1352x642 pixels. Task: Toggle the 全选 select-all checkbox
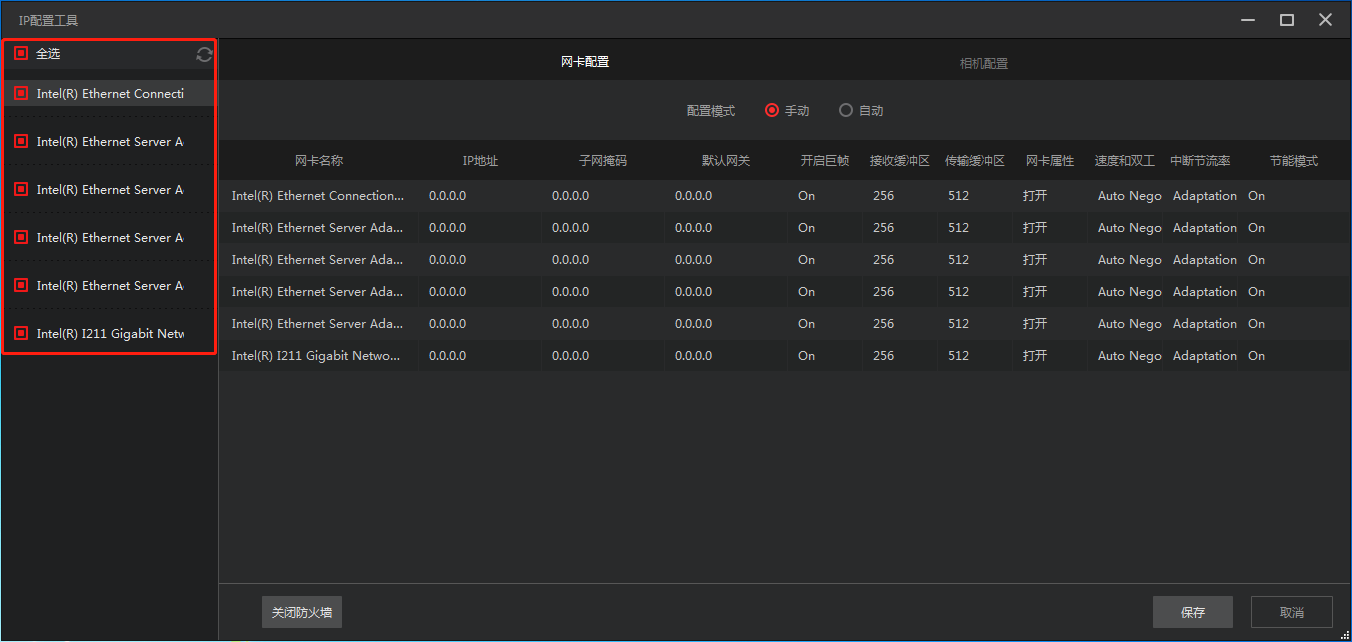coord(21,53)
